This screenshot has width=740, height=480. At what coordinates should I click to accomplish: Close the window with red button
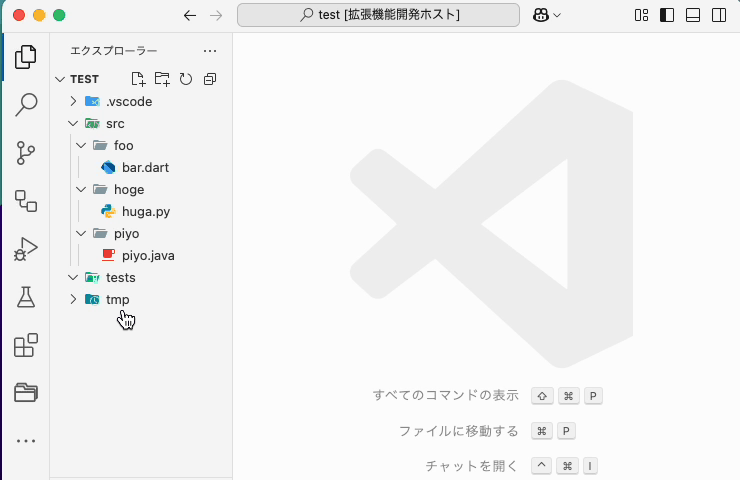19,15
